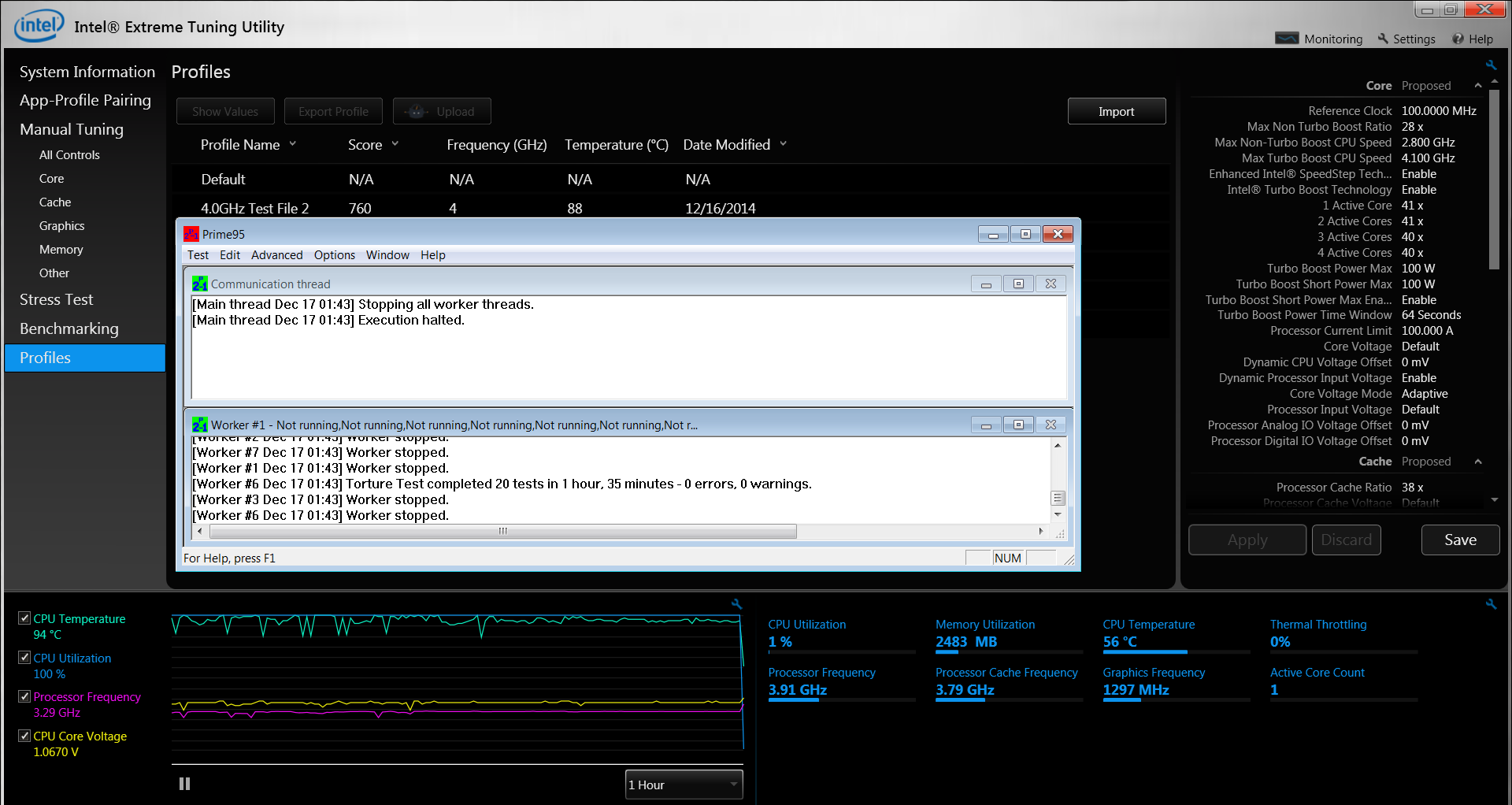Screen dimensions: 1512x805
Task: Minimize the Communication thread child window
Action: coord(986,284)
